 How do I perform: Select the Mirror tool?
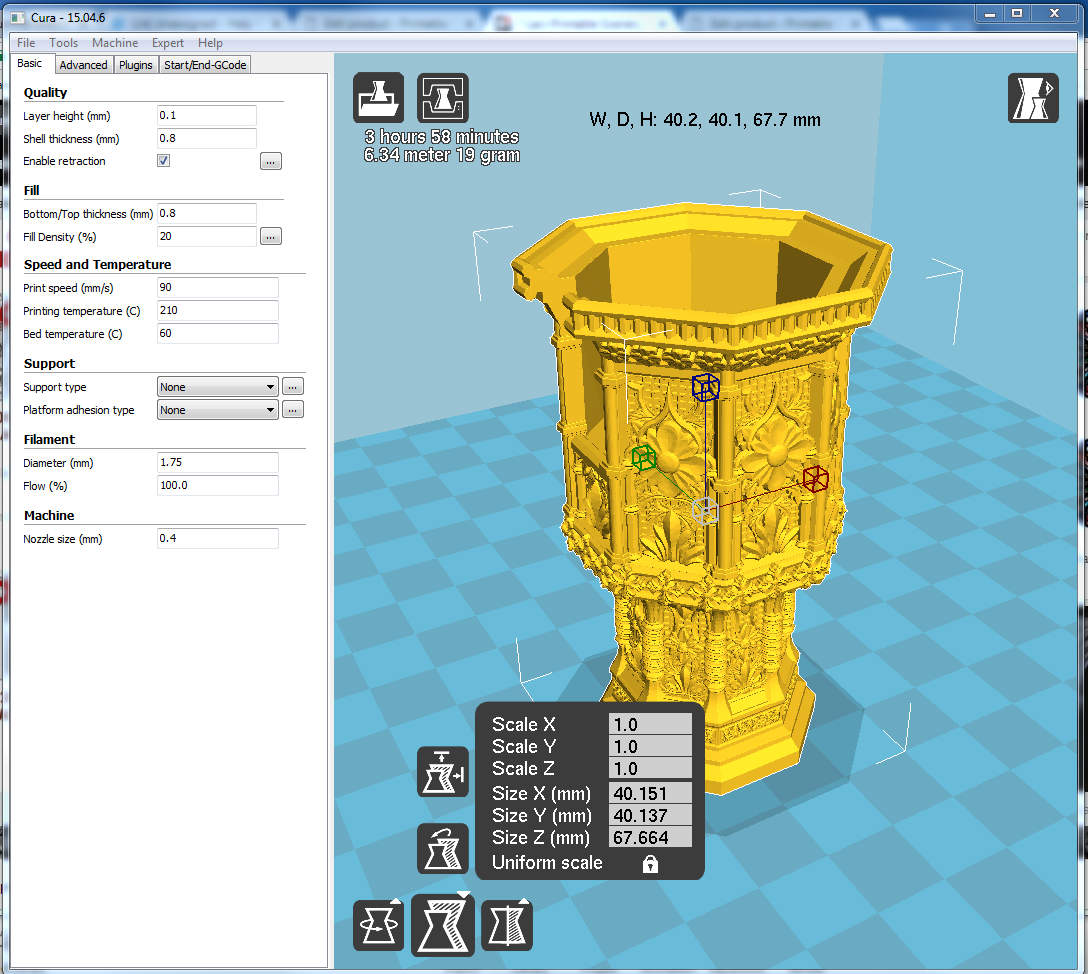pos(507,925)
